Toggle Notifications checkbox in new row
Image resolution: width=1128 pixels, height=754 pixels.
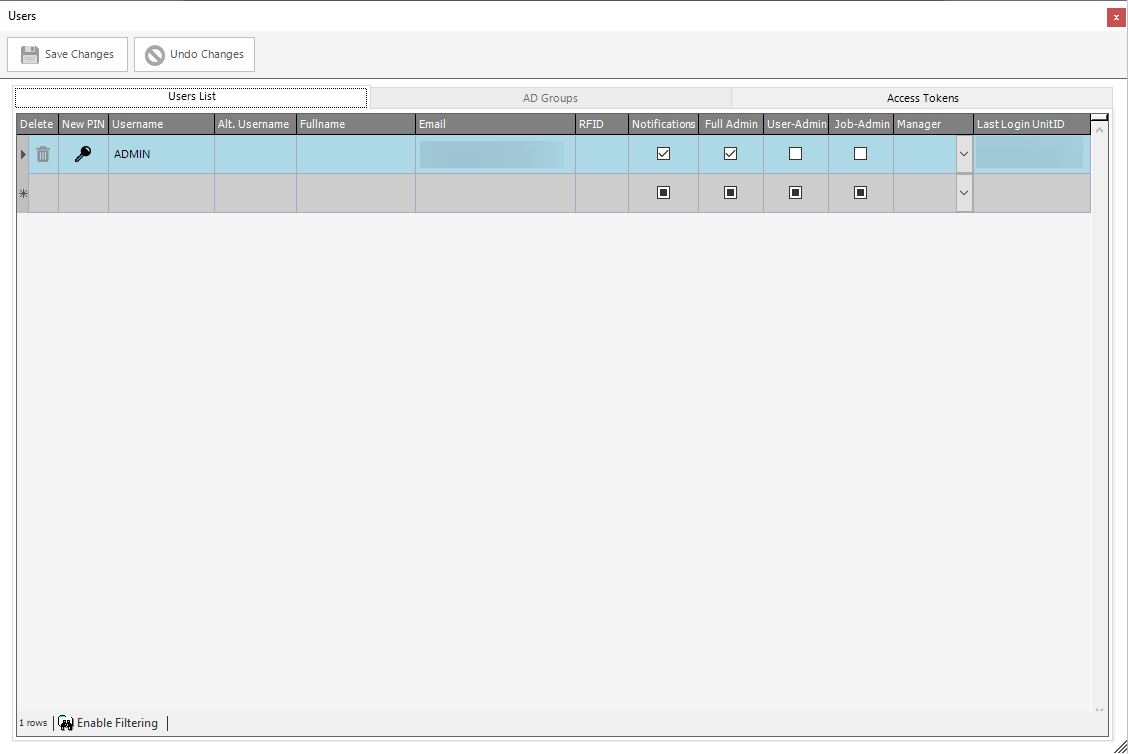tap(663, 193)
